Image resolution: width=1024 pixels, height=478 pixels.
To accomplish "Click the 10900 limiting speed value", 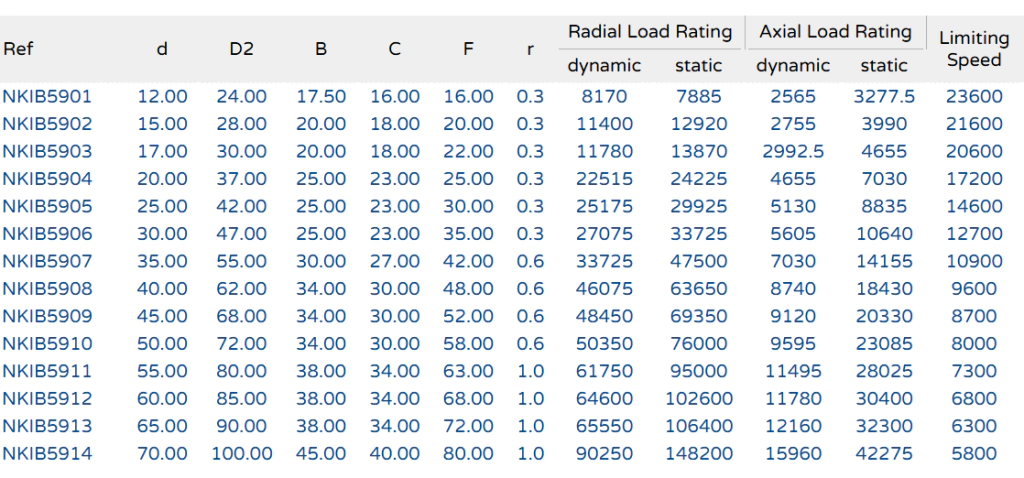I will pos(974,261).
